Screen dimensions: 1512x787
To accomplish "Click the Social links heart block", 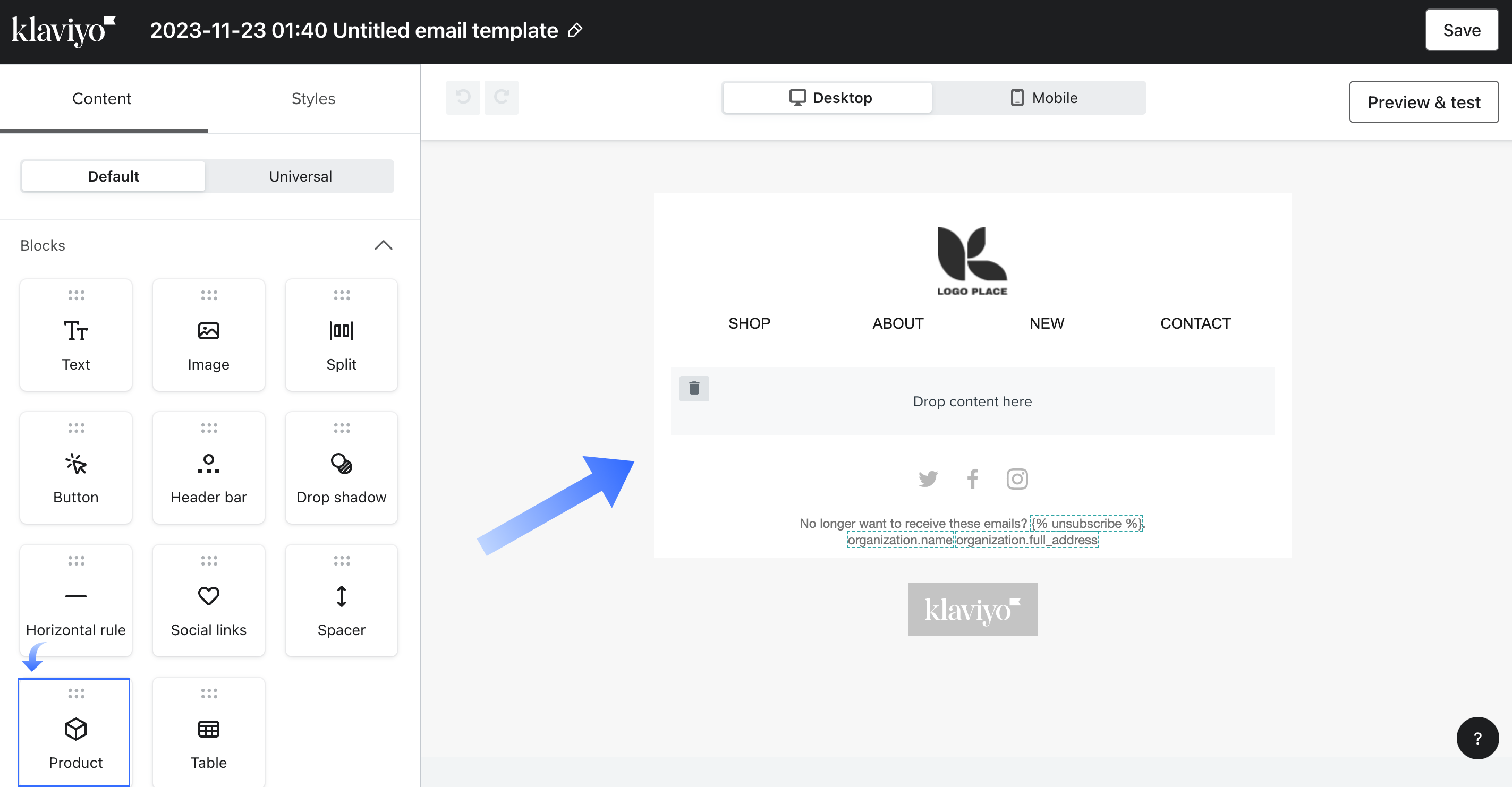I will coord(208,601).
